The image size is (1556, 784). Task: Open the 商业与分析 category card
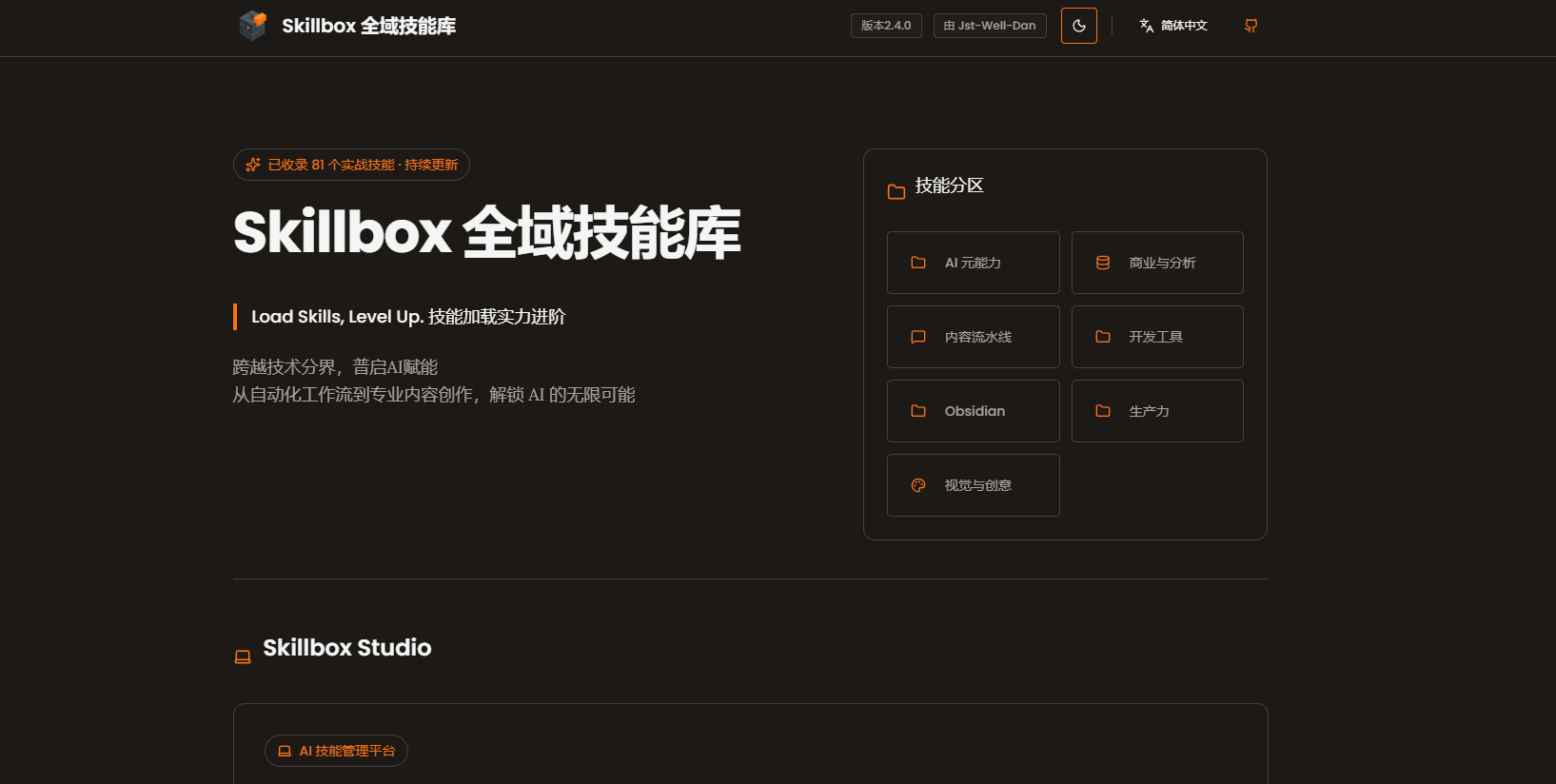[1157, 263]
